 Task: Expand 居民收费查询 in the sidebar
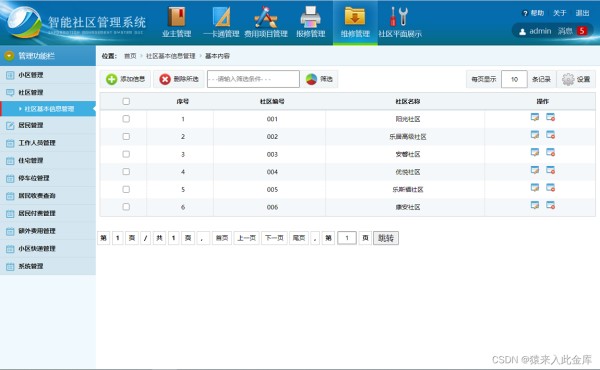click(x=48, y=196)
